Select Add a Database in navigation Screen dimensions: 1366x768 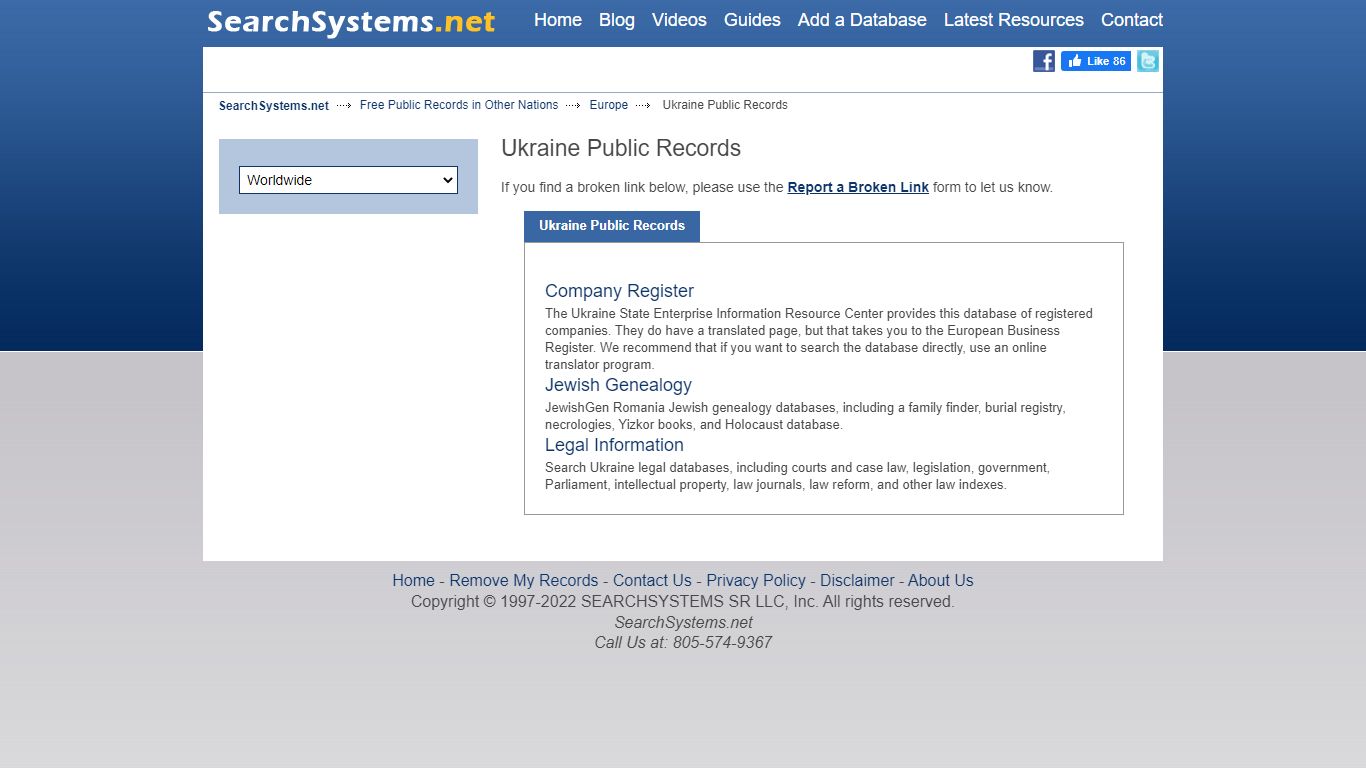[x=862, y=20]
